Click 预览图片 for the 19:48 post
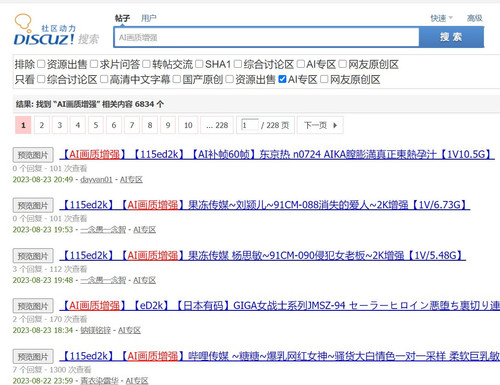The image size is (500, 385). pyautogui.click(x=33, y=256)
